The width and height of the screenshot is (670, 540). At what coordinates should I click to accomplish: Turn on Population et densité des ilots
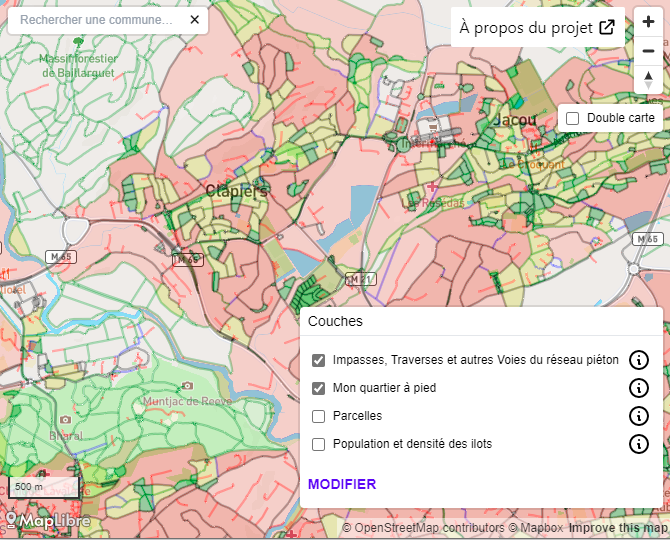(319, 444)
